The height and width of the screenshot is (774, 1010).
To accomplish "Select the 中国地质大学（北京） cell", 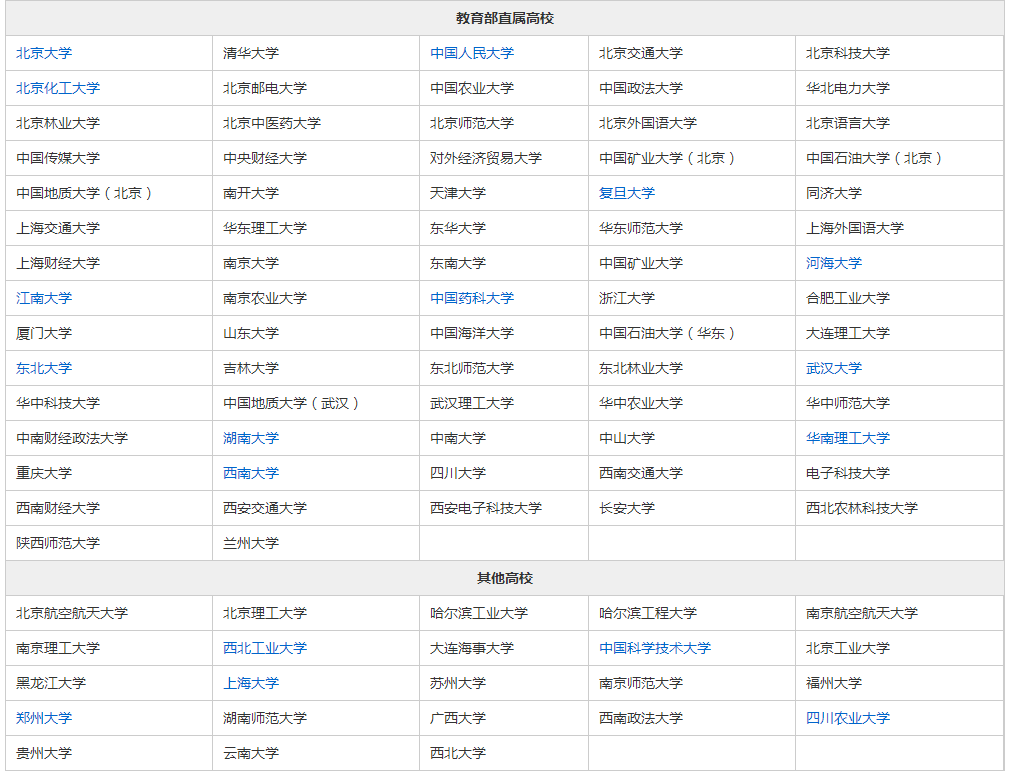I will (x=109, y=193).
